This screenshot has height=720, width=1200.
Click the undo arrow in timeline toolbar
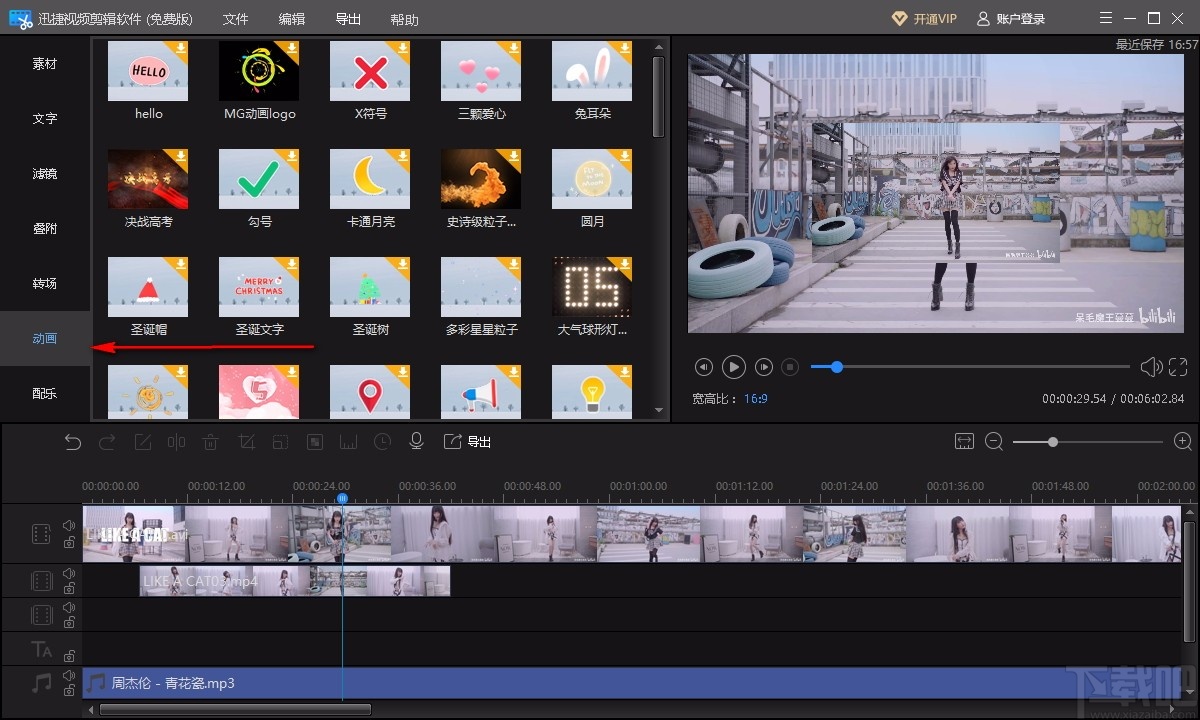[72, 442]
